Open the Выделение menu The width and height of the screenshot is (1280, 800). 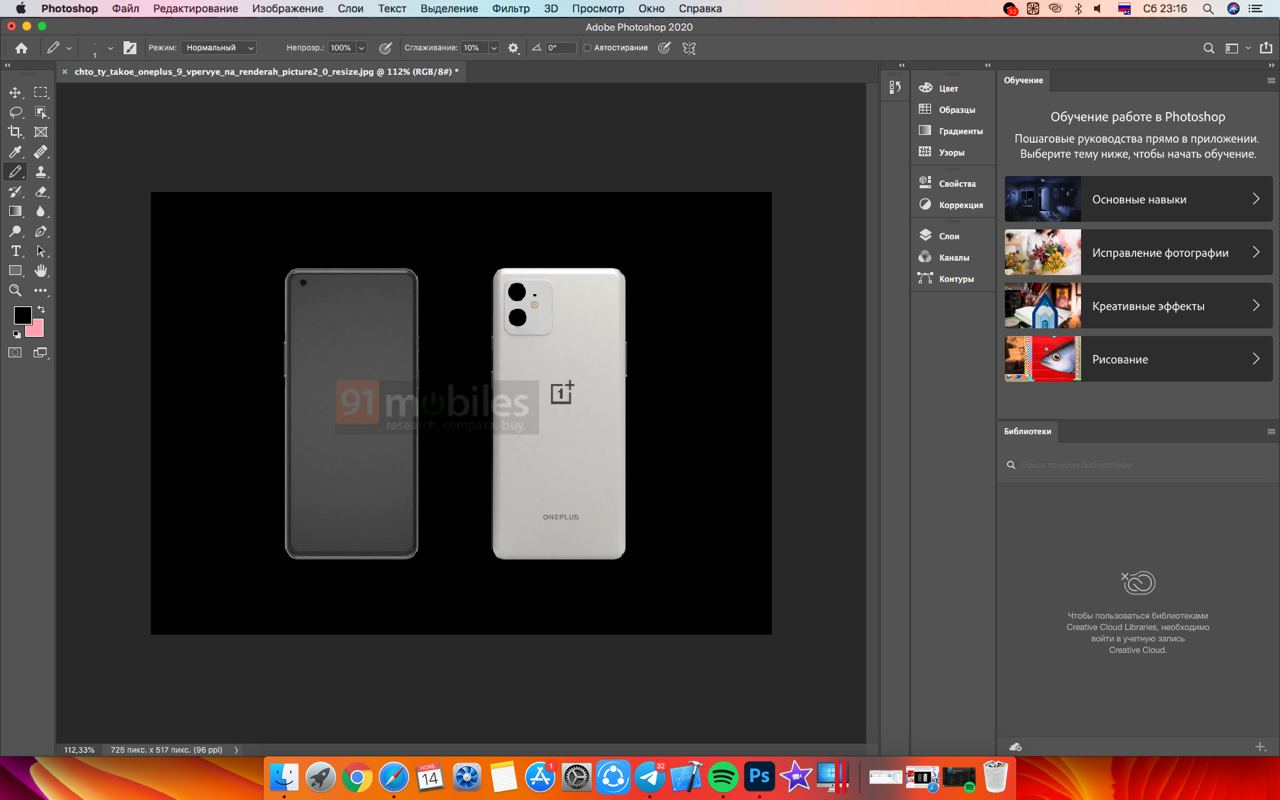pos(449,8)
